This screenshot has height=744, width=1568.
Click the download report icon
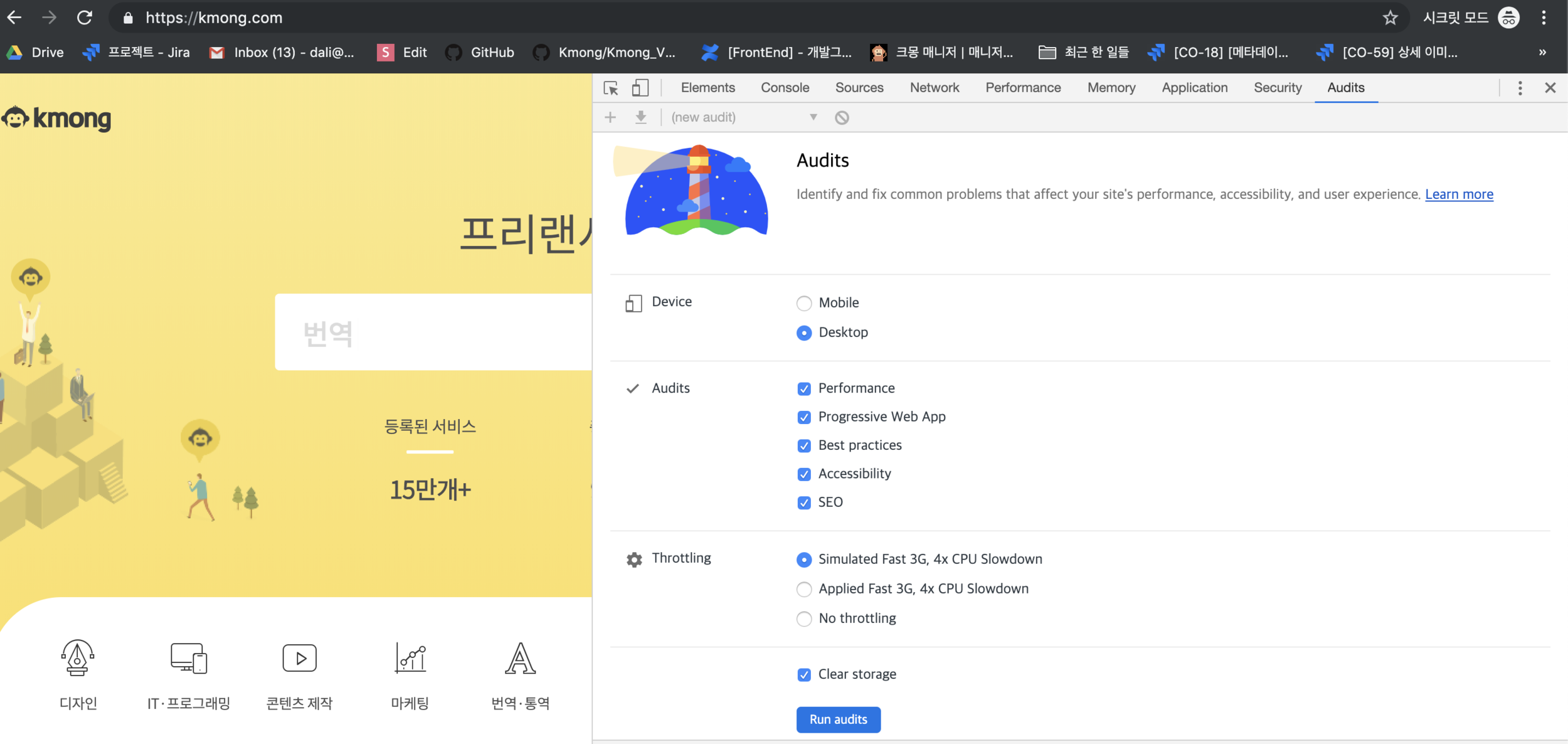point(640,117)
